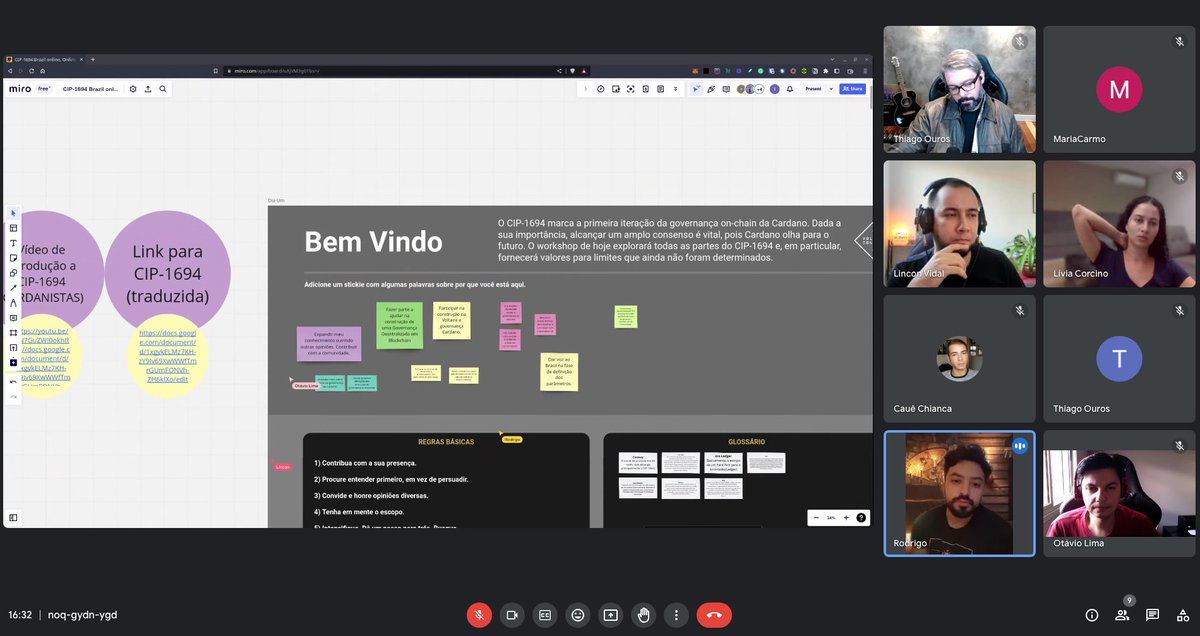Expand Present options dropdown arrow
This screenshot has height=636, width=1200.
coord(831,89)
